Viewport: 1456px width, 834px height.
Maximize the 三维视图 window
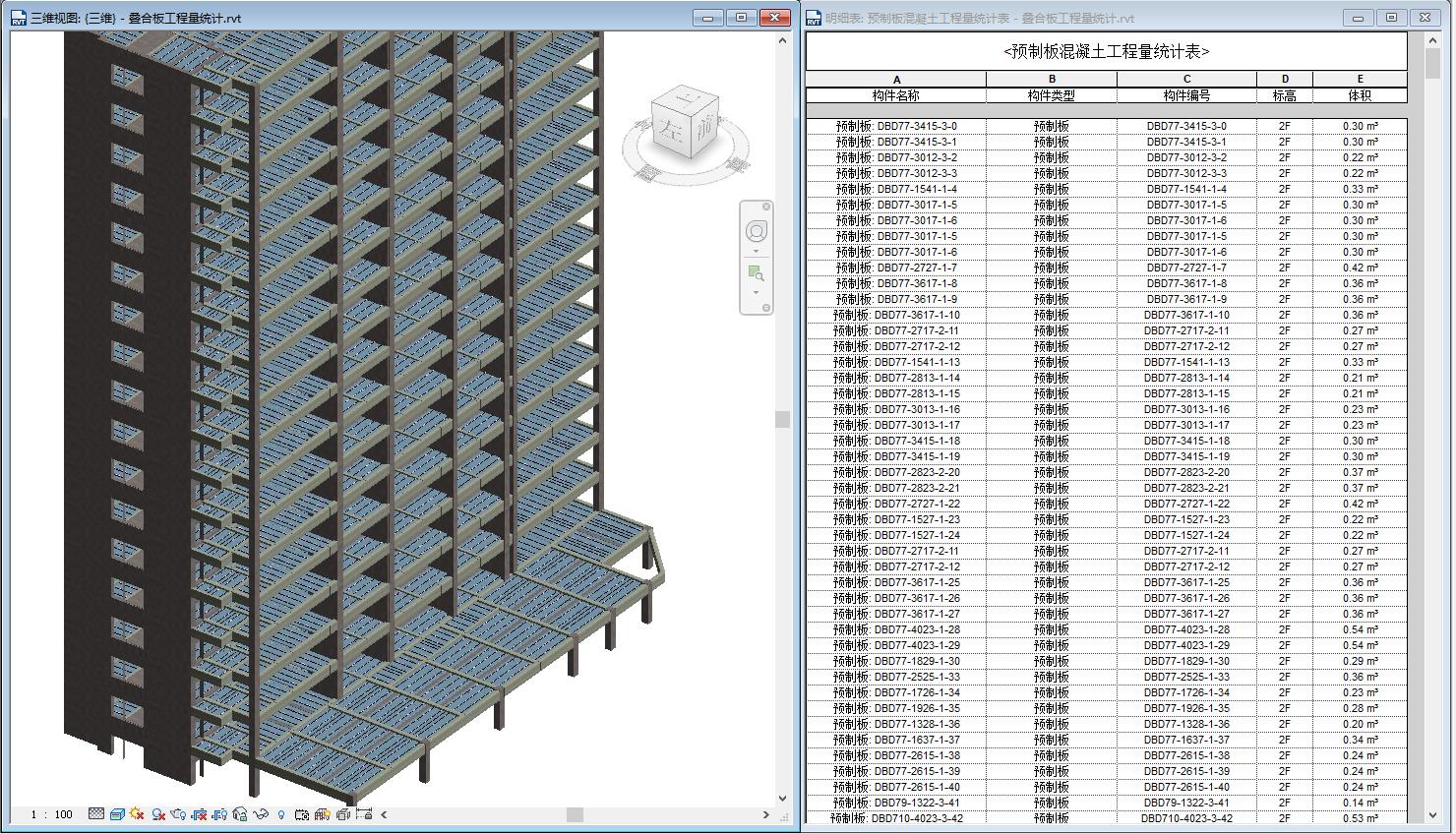click(742, 18)
